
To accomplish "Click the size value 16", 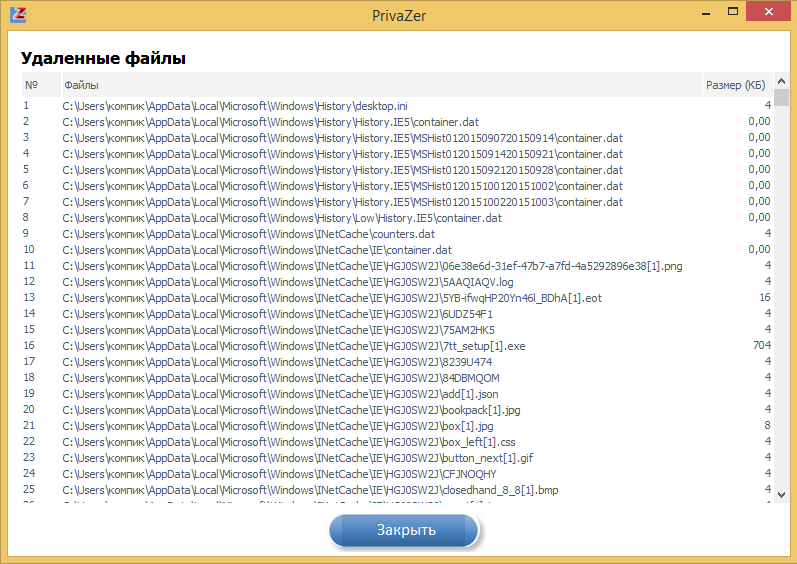I will point(765,297).
